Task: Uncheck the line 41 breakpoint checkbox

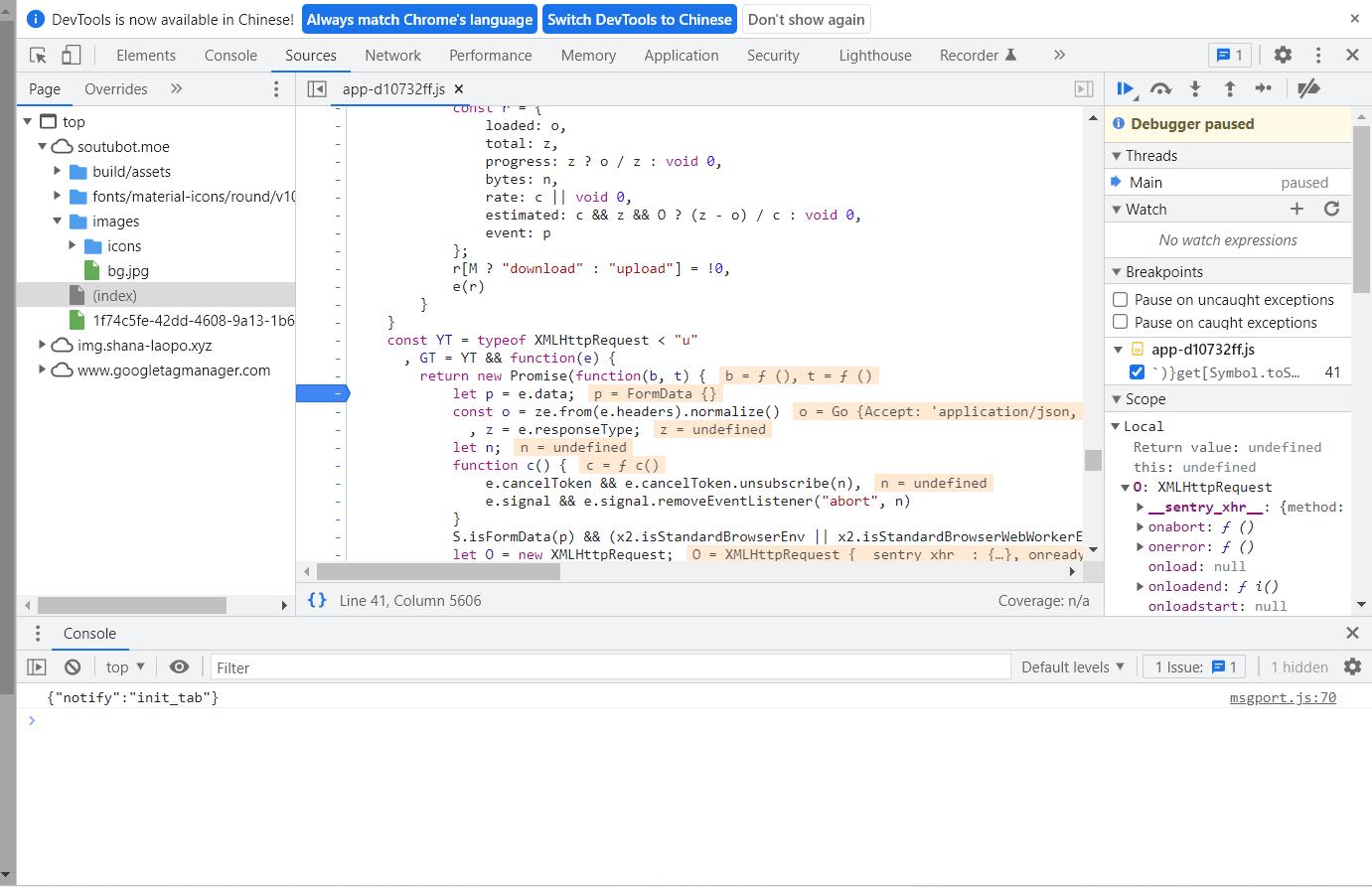Action: (x=1138, y=372)
